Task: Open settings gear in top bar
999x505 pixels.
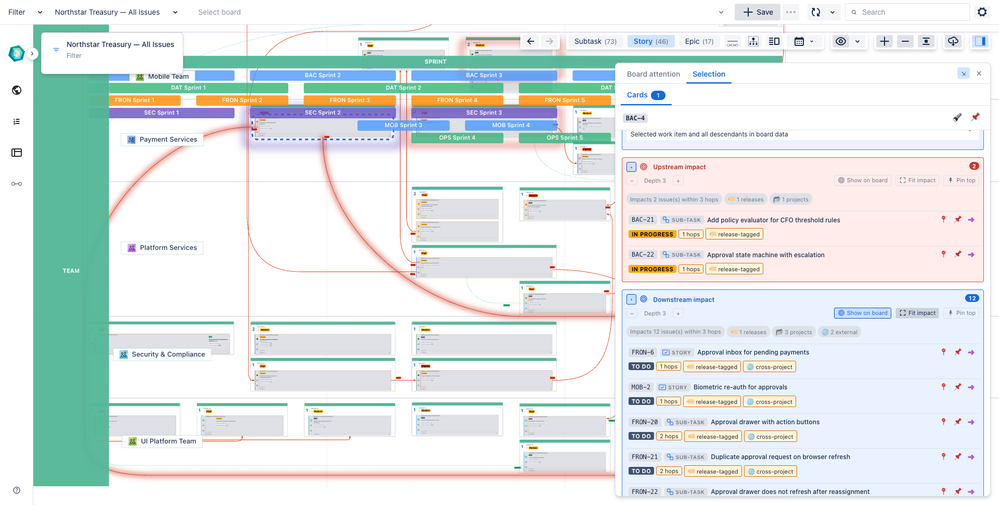Action: coord(982,12)
